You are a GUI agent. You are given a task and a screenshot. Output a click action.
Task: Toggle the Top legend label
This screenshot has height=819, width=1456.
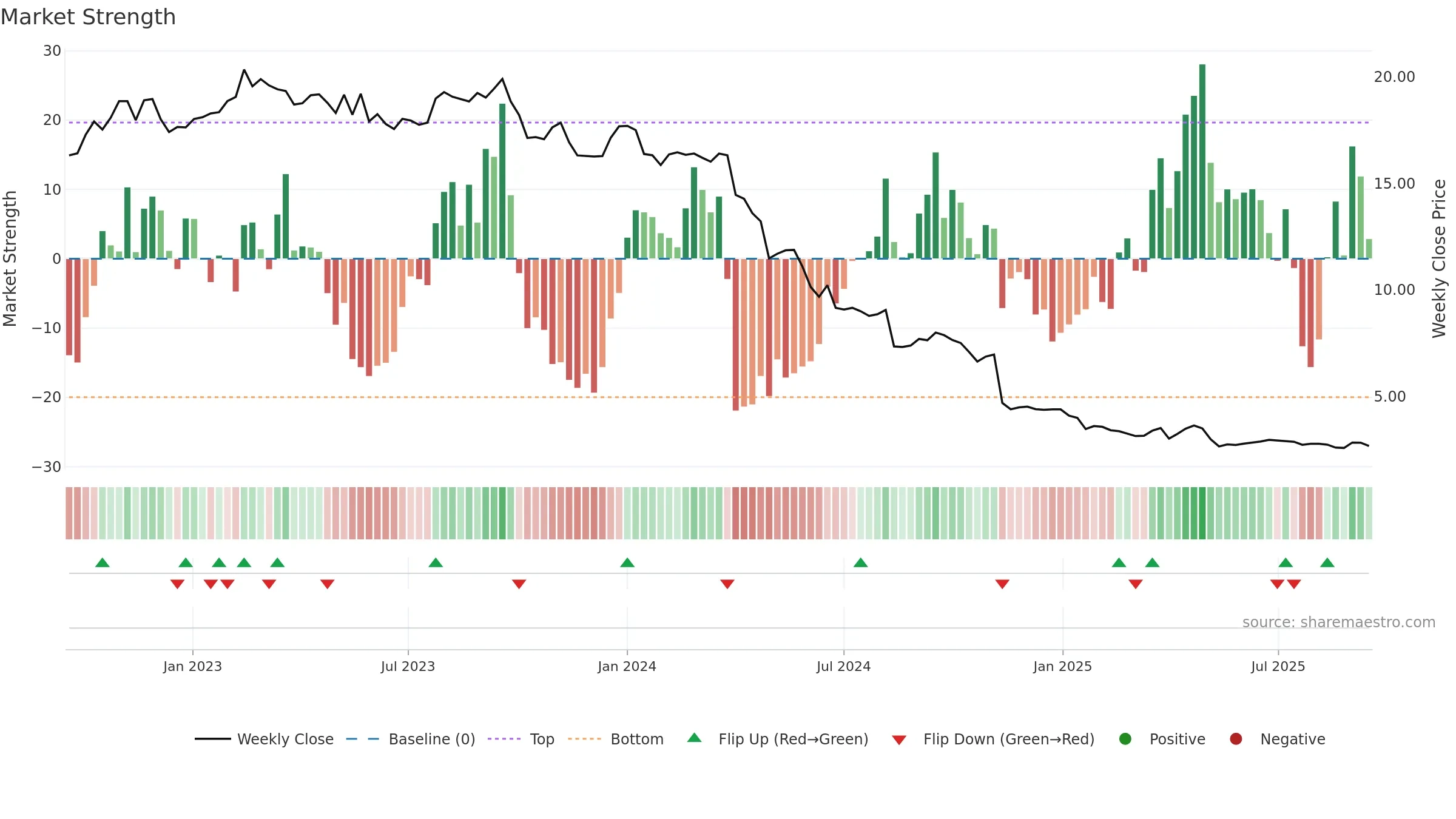[542, 740]
